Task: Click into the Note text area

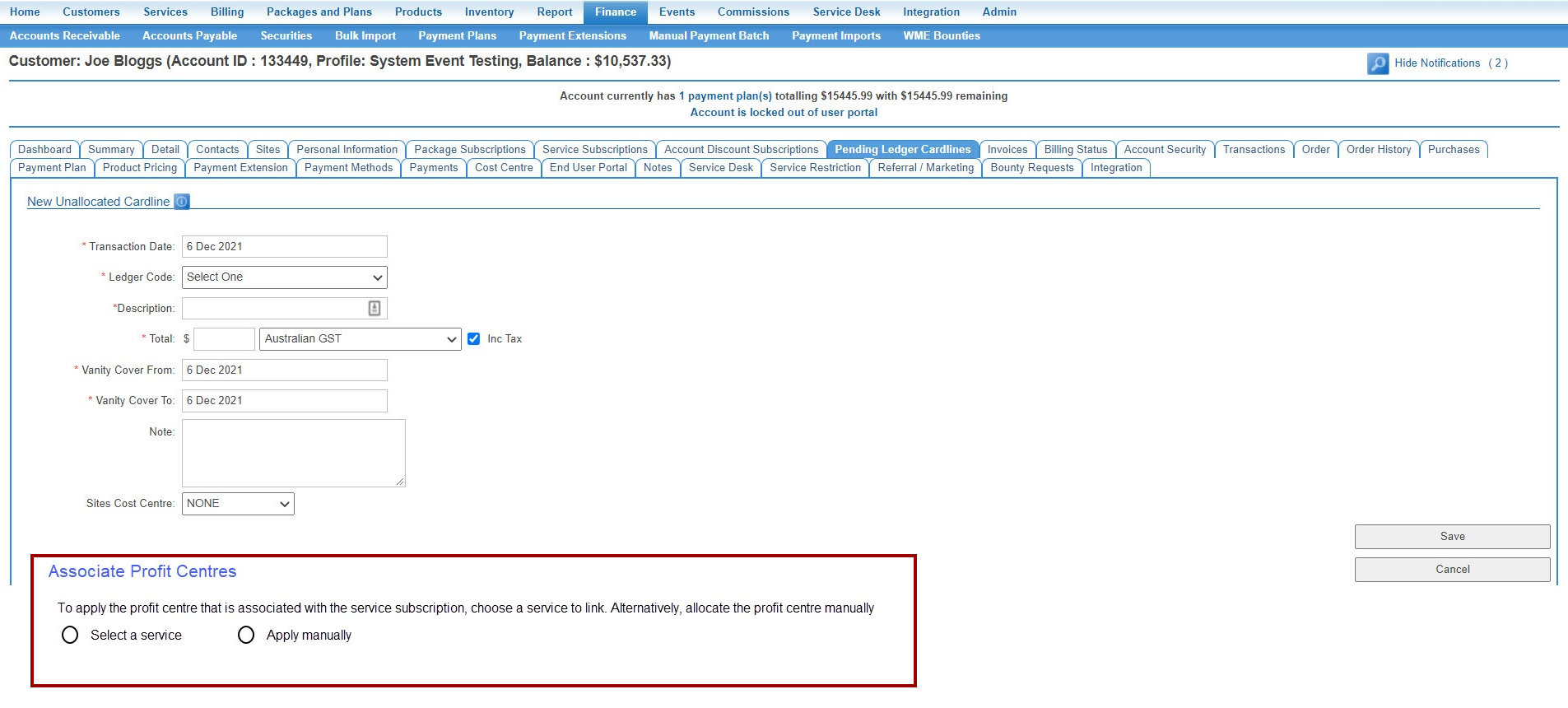Action: 293,453
